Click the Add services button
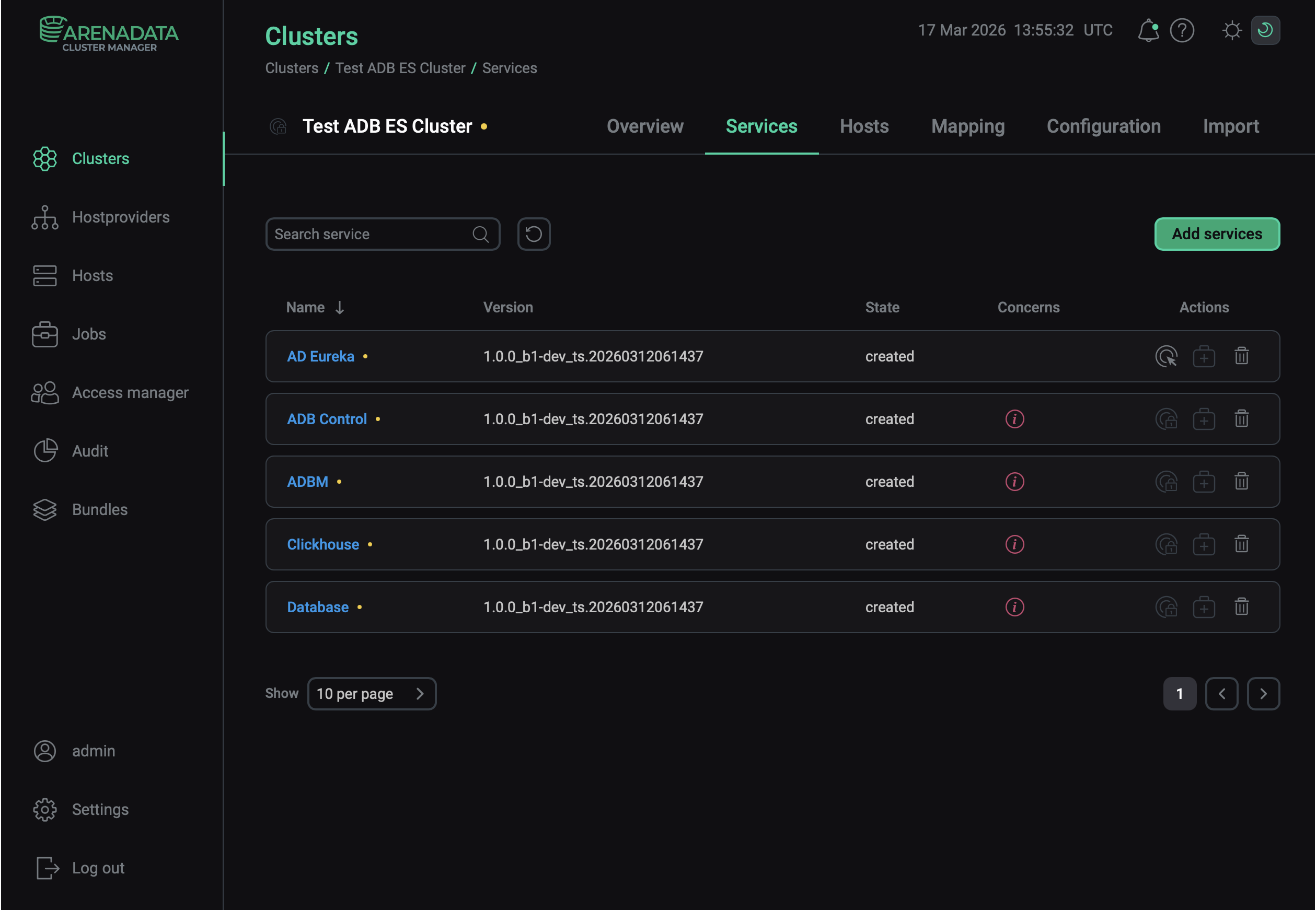Screen dimensions: 1316x910 (x=1217, y=234)
